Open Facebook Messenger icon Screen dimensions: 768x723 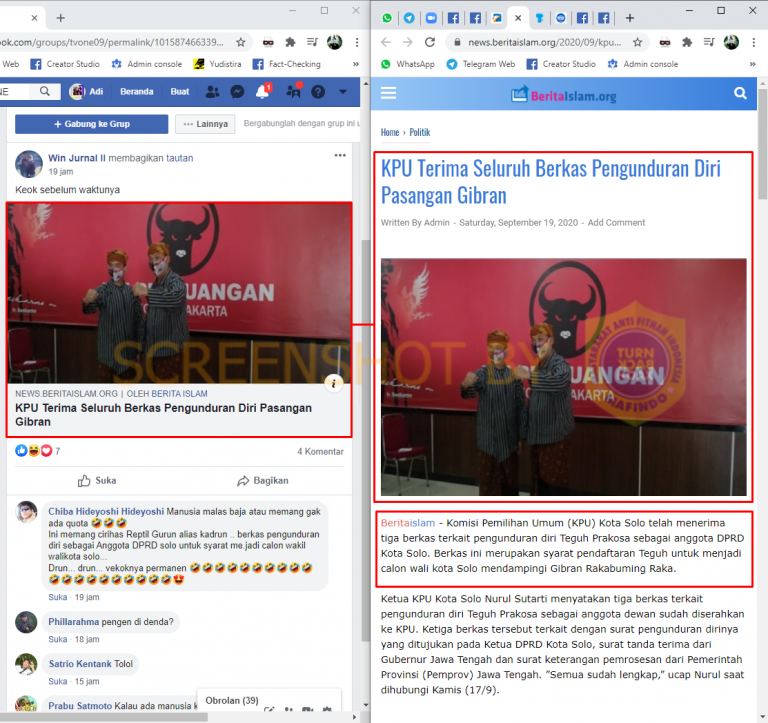tap(238, 92)
